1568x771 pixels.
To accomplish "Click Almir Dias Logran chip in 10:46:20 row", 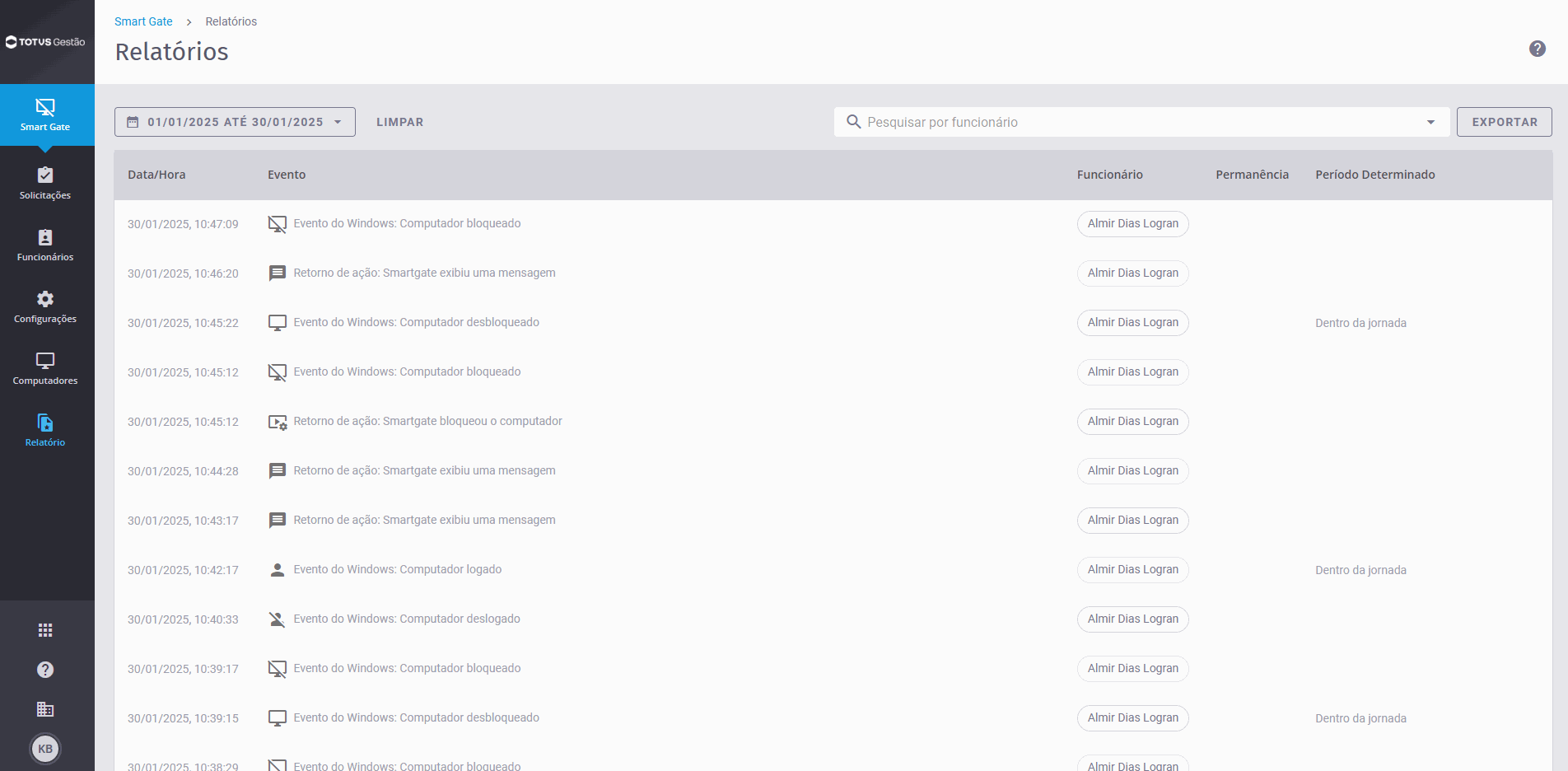I will point(1133,273).
